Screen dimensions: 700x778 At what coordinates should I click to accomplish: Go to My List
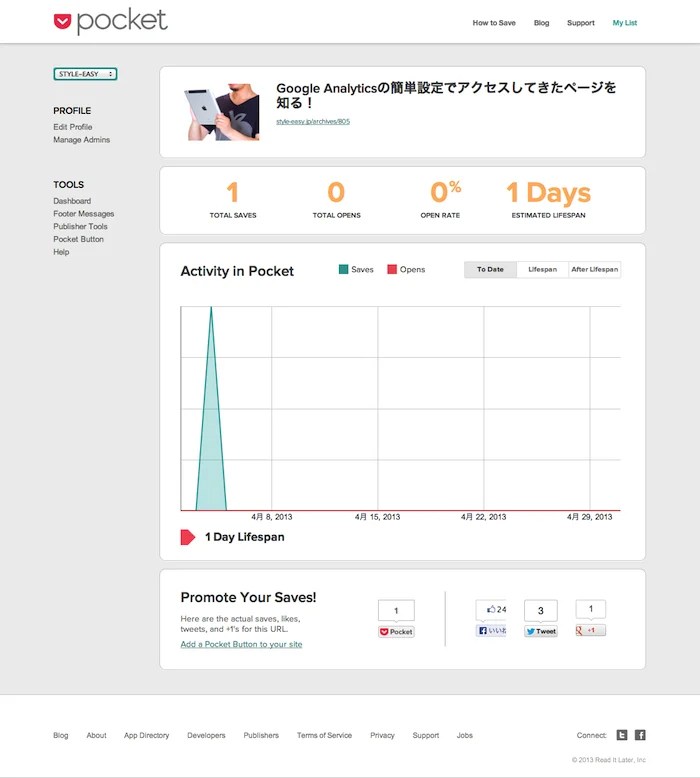[x=625, y=23]
